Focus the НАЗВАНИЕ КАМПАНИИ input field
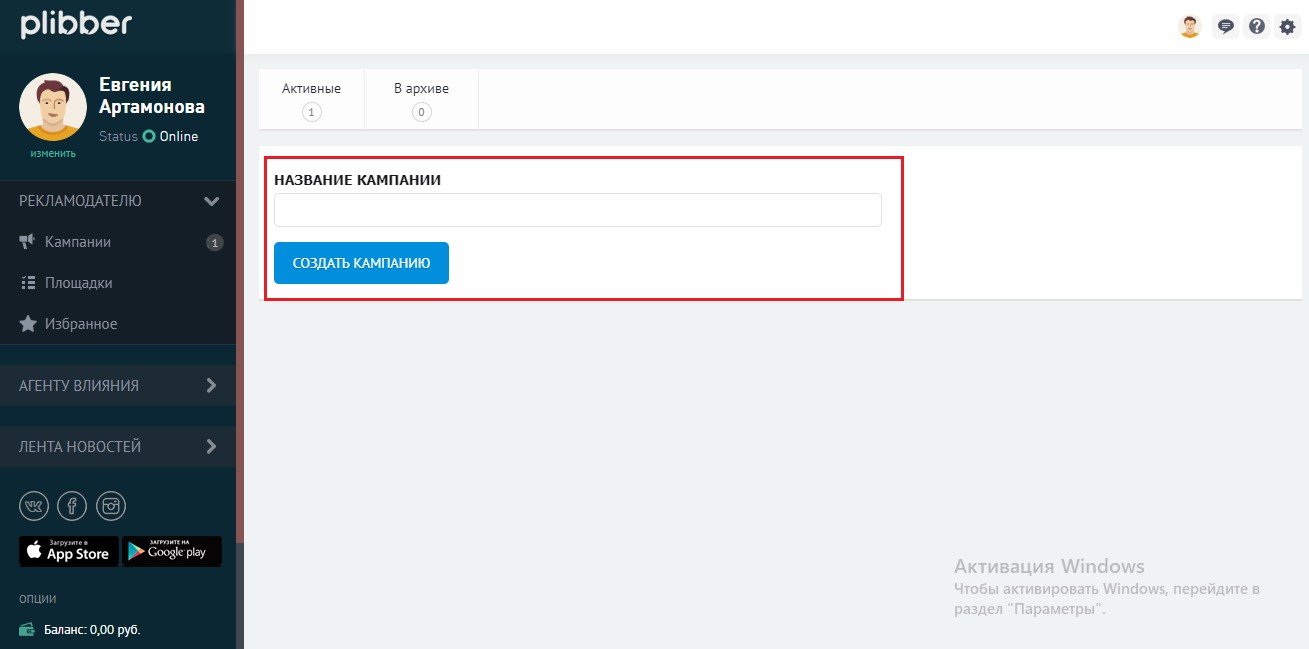Screen dimensions: 1309x649 click(578, 210)
